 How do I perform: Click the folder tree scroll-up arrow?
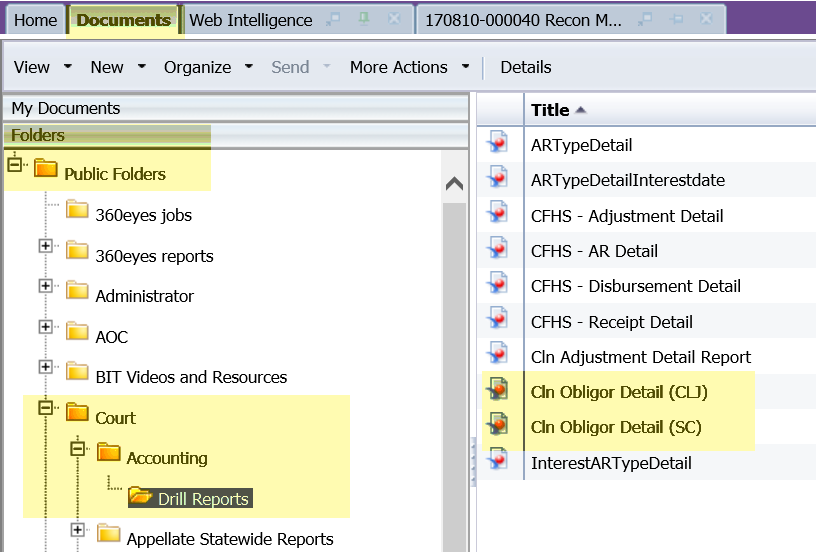(x=454, y=183)
